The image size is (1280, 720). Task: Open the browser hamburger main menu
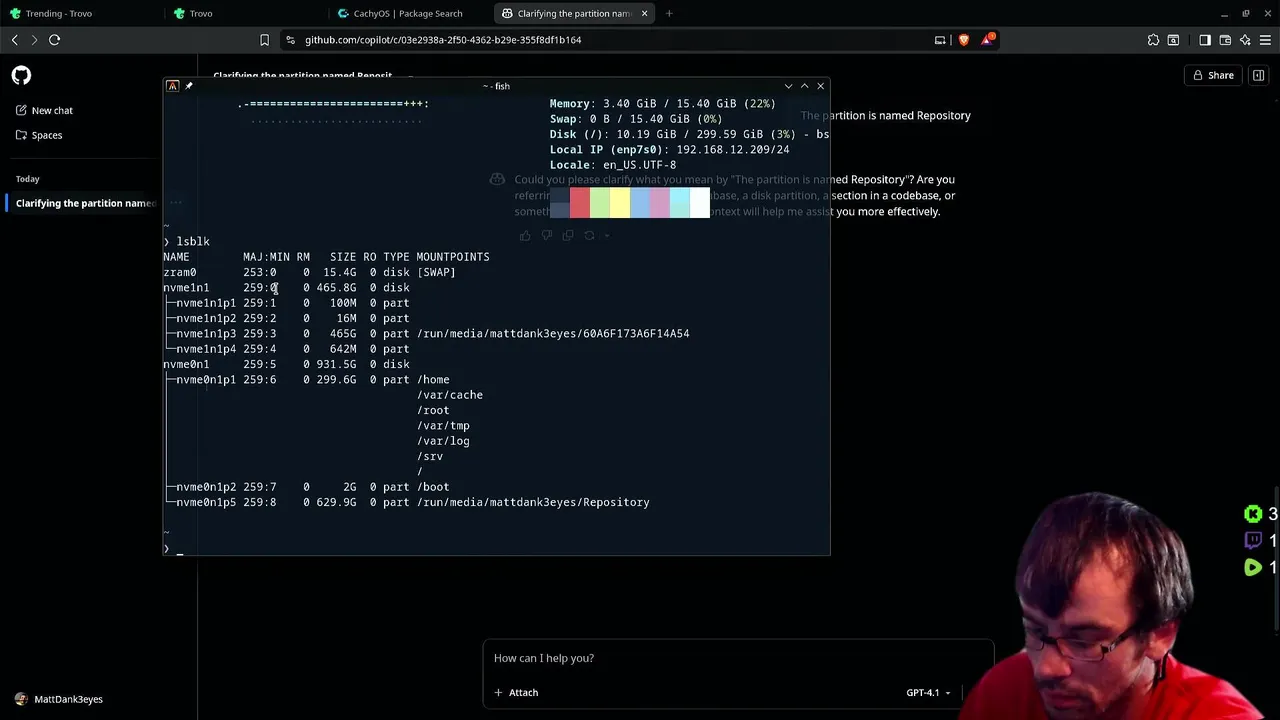coord(1265,40)
